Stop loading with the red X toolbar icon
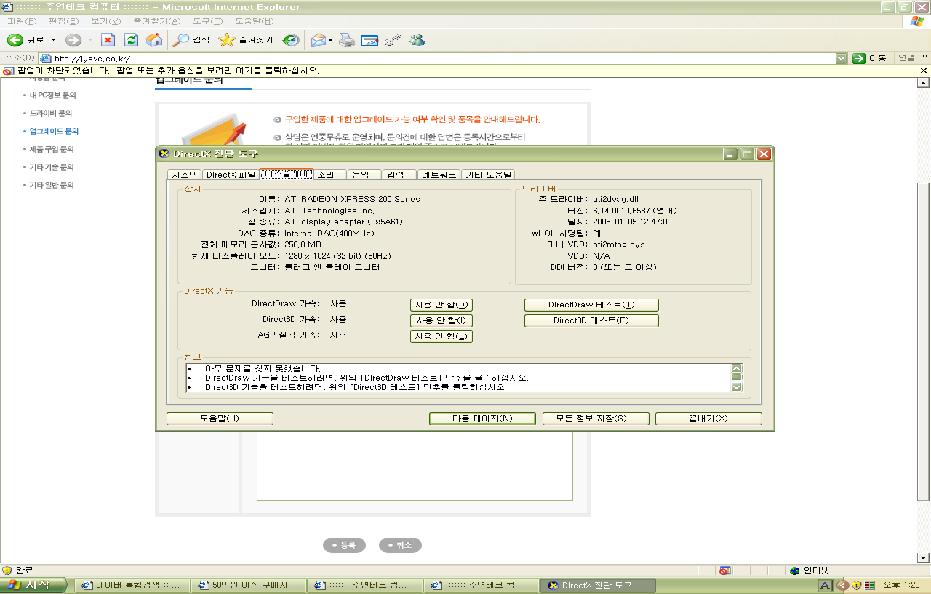 107,40
